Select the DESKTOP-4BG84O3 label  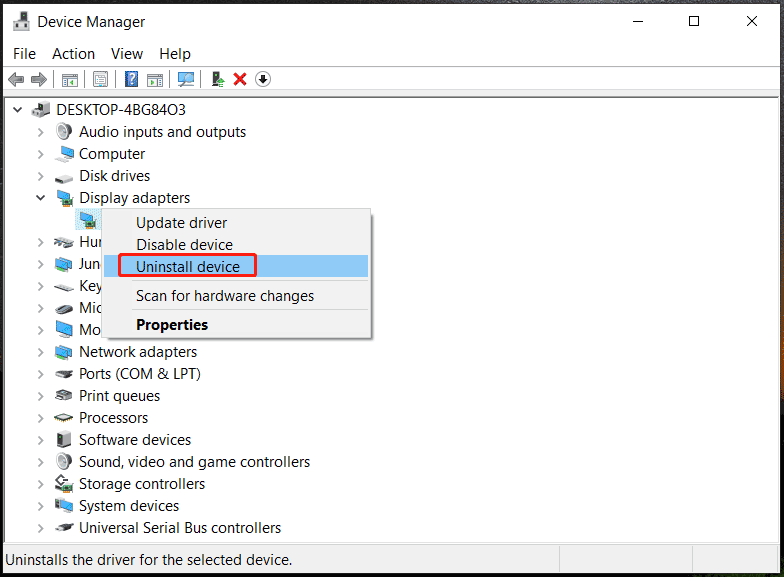tap(121, 110)
